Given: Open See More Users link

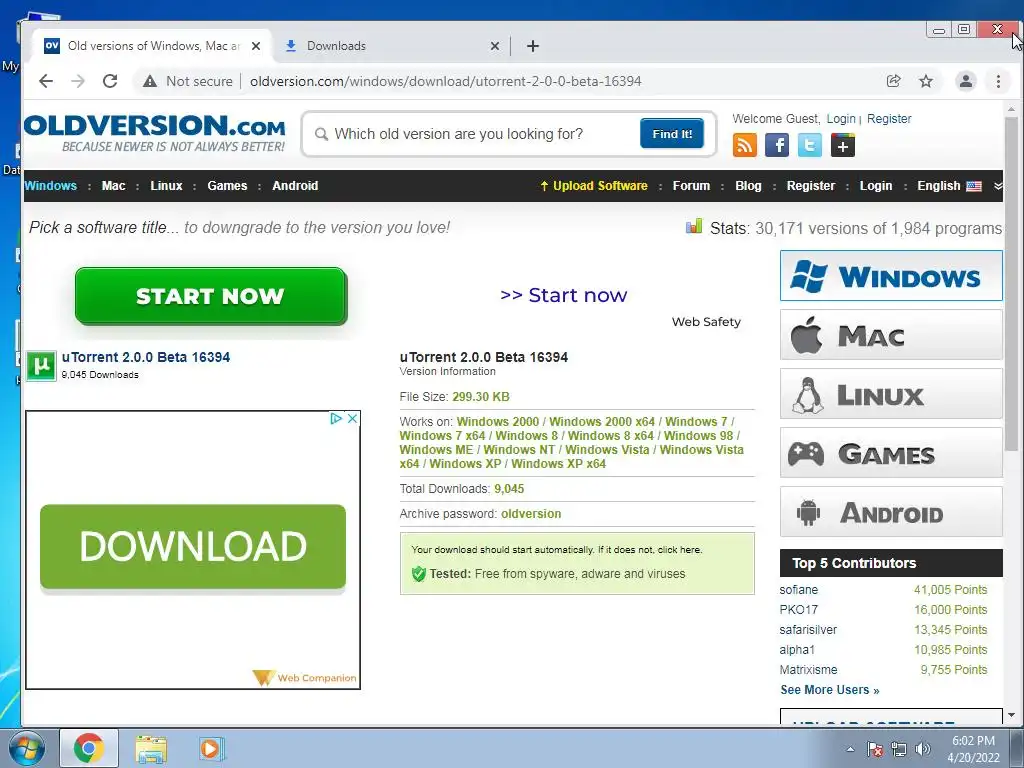Looking at the screenshot, I should pos(829,690).
